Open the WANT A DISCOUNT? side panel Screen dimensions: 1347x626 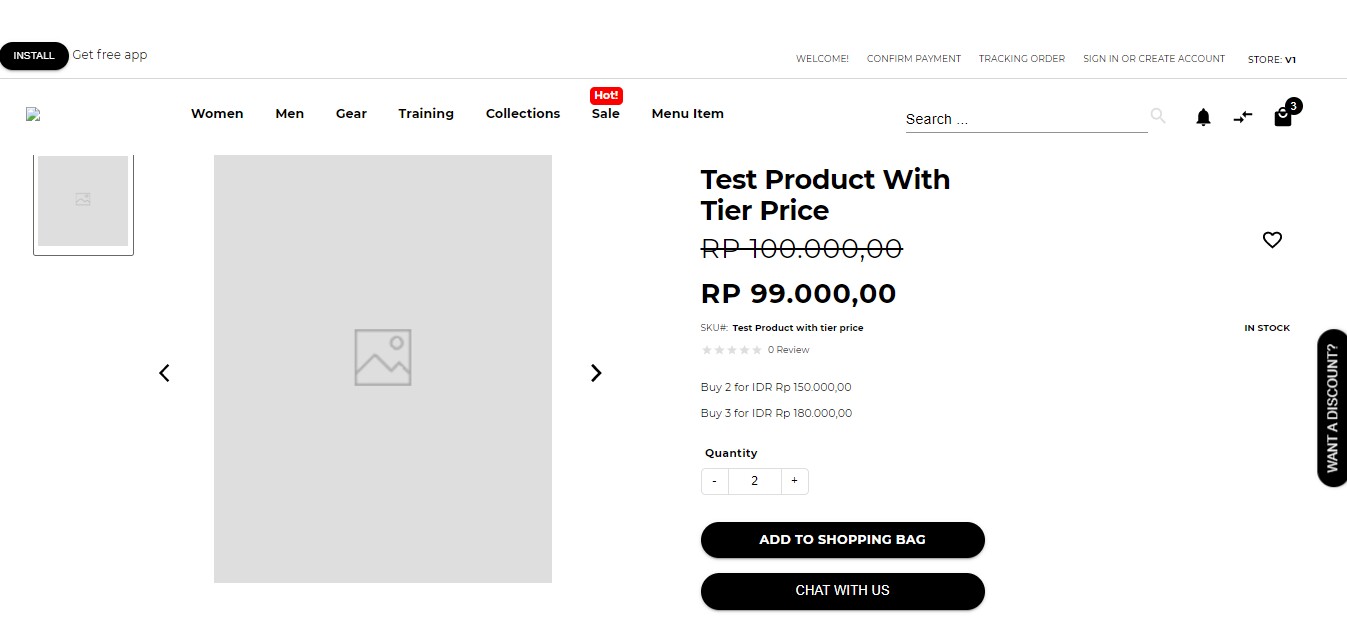pyautogui.click(x=1333, y=407)
